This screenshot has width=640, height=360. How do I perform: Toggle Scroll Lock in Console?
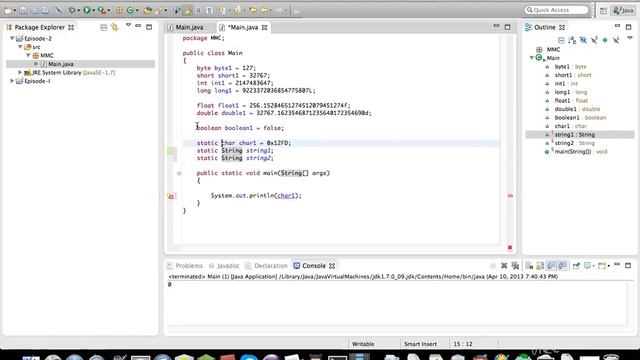point(540,266)
